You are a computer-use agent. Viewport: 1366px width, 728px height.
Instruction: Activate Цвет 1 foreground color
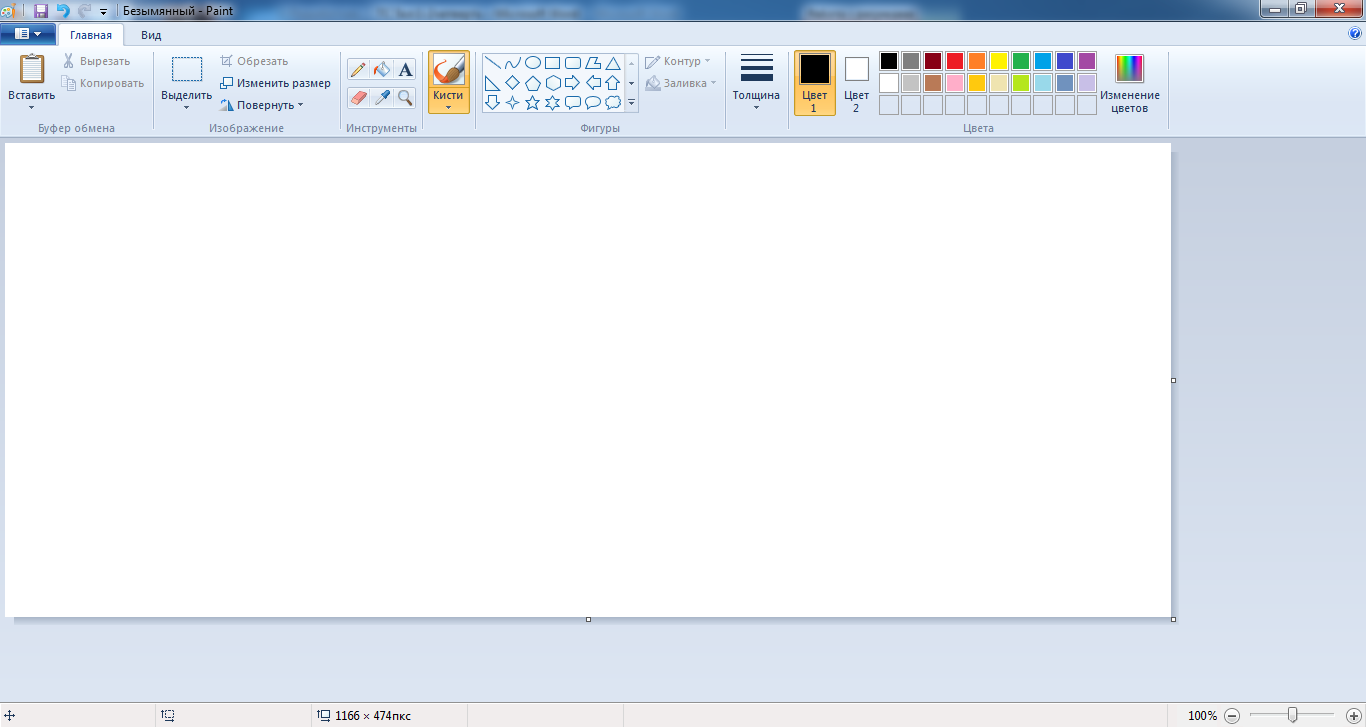[x=815, y=83]
